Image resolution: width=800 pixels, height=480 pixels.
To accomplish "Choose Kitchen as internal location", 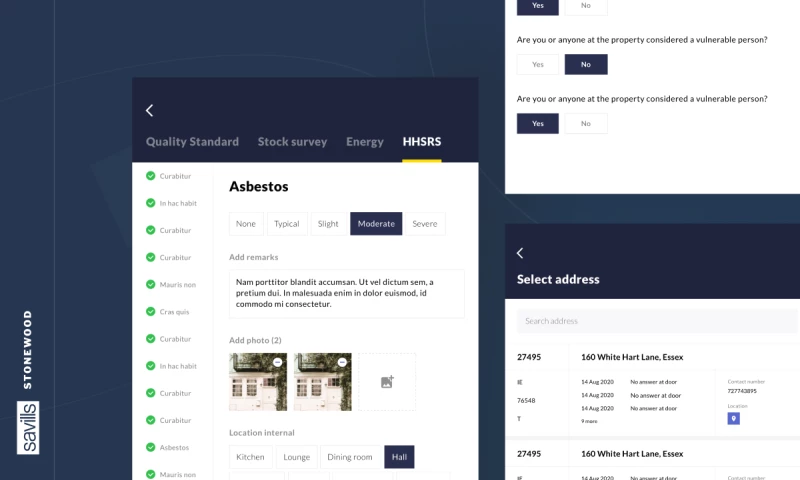I will [250, 457].
